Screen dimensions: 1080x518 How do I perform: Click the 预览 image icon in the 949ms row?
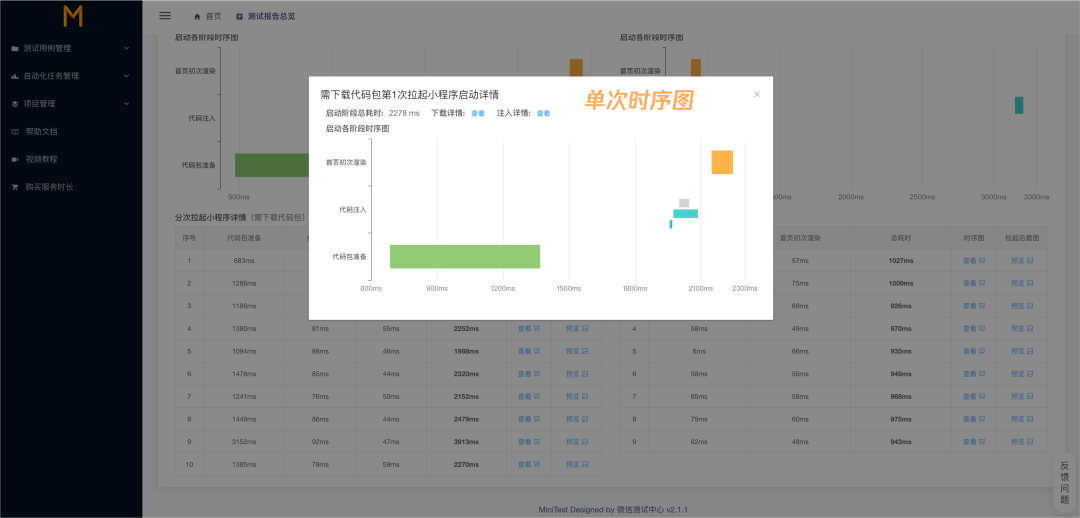tap(1030, 374)
